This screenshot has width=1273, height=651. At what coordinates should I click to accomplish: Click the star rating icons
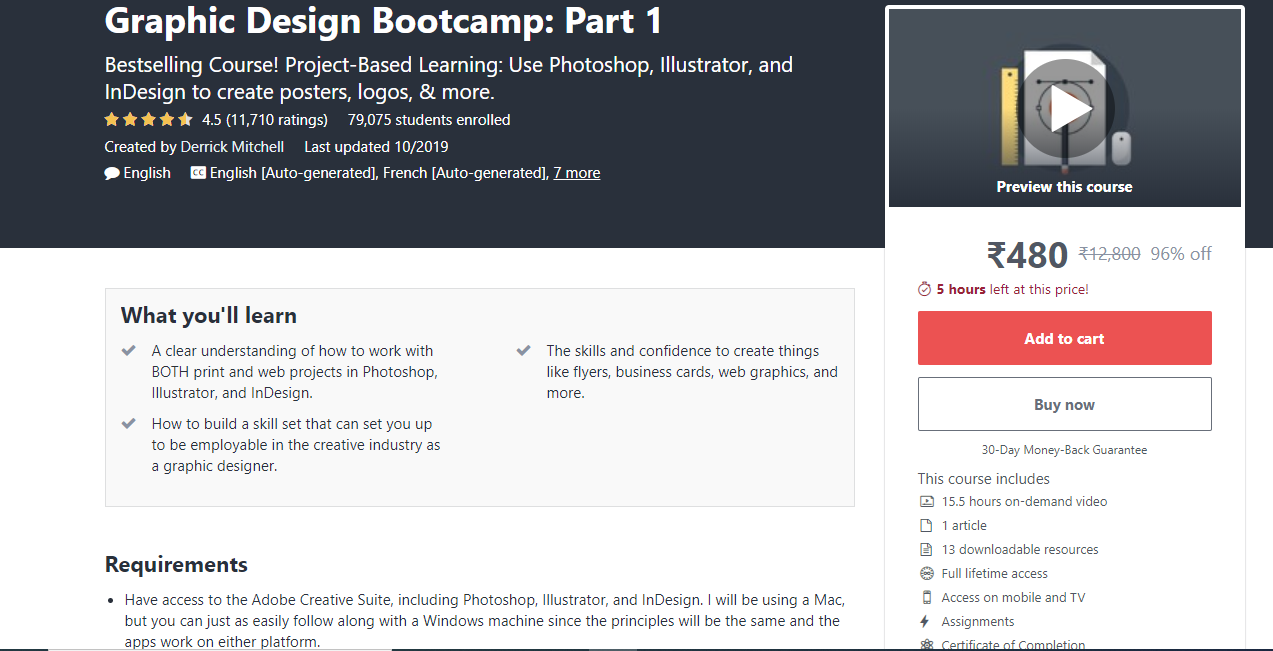tap(149, 120)
